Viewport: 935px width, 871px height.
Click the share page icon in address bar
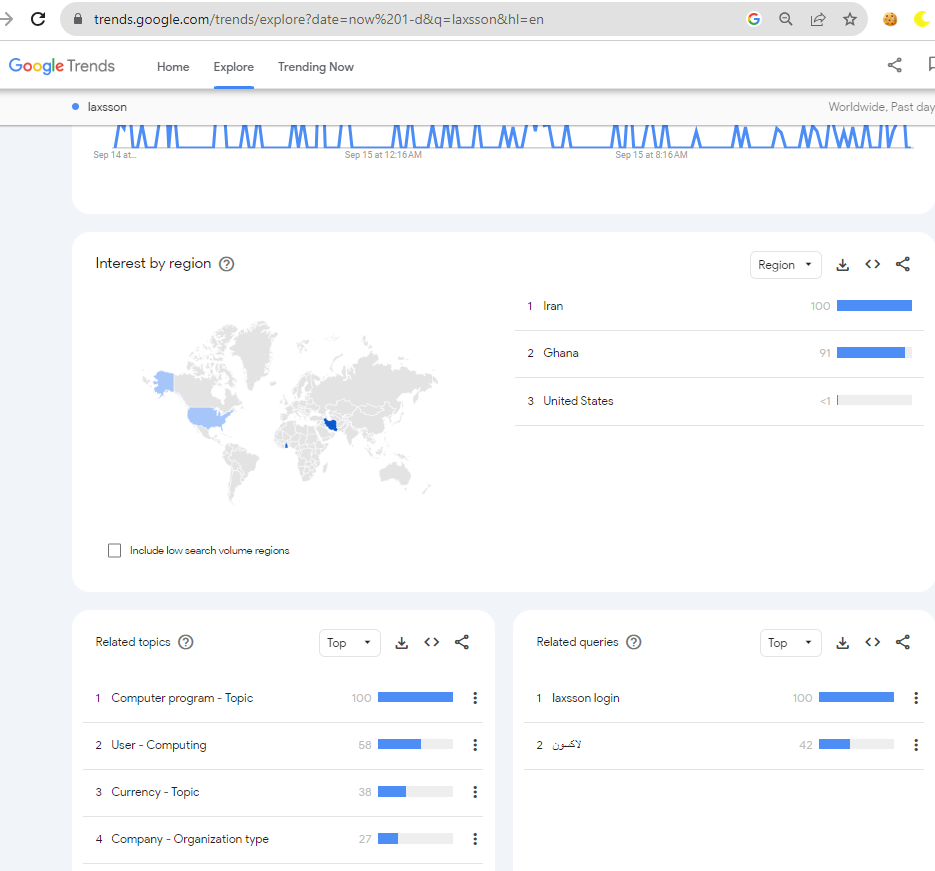point(818,19)
